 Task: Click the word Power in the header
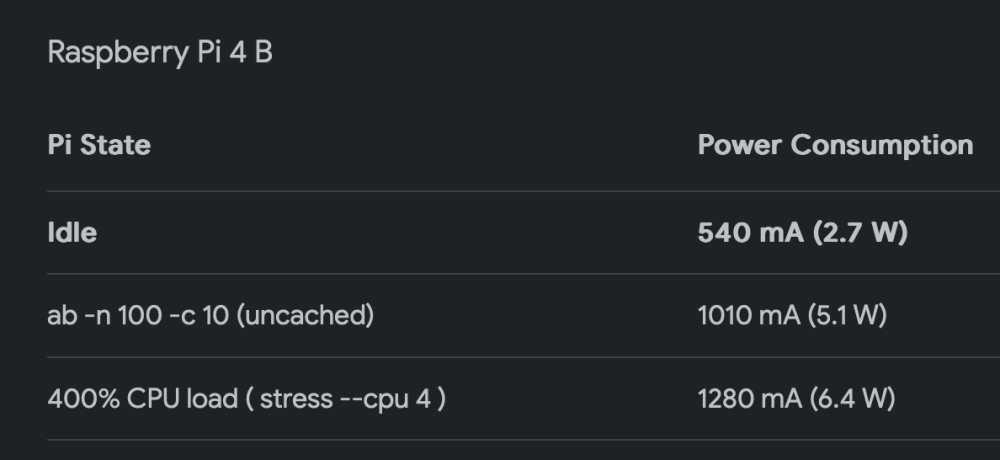click(739, 145)
